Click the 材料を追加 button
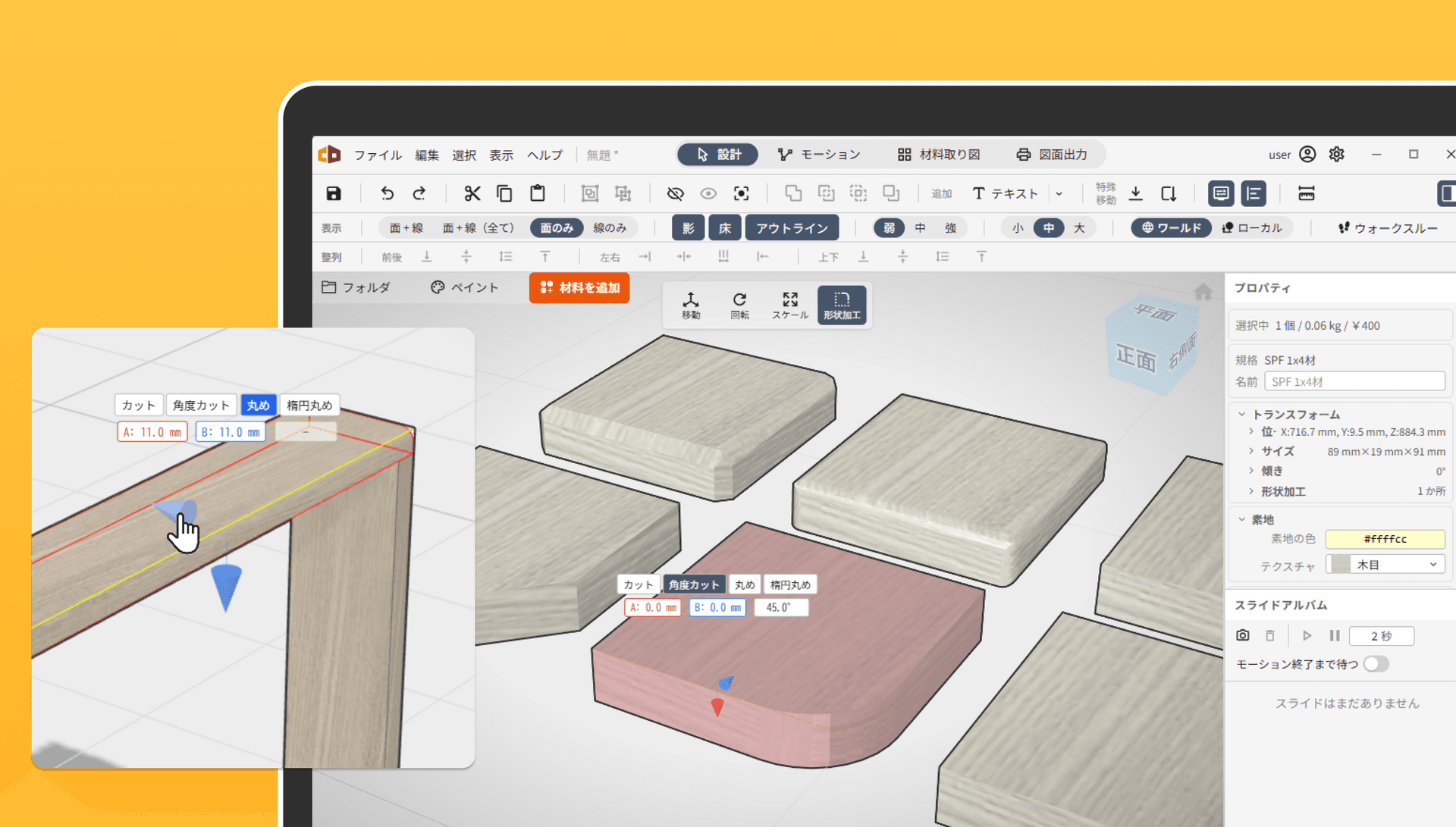Screen dimensions: 1456x827 click(579, 287)
